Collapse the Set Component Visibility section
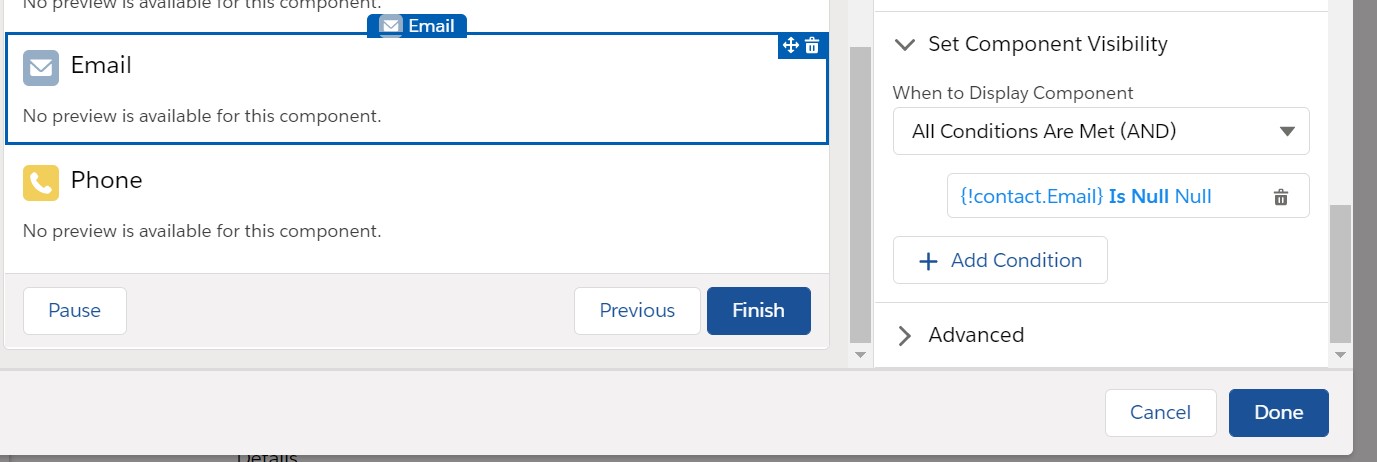 pos(905,44)
